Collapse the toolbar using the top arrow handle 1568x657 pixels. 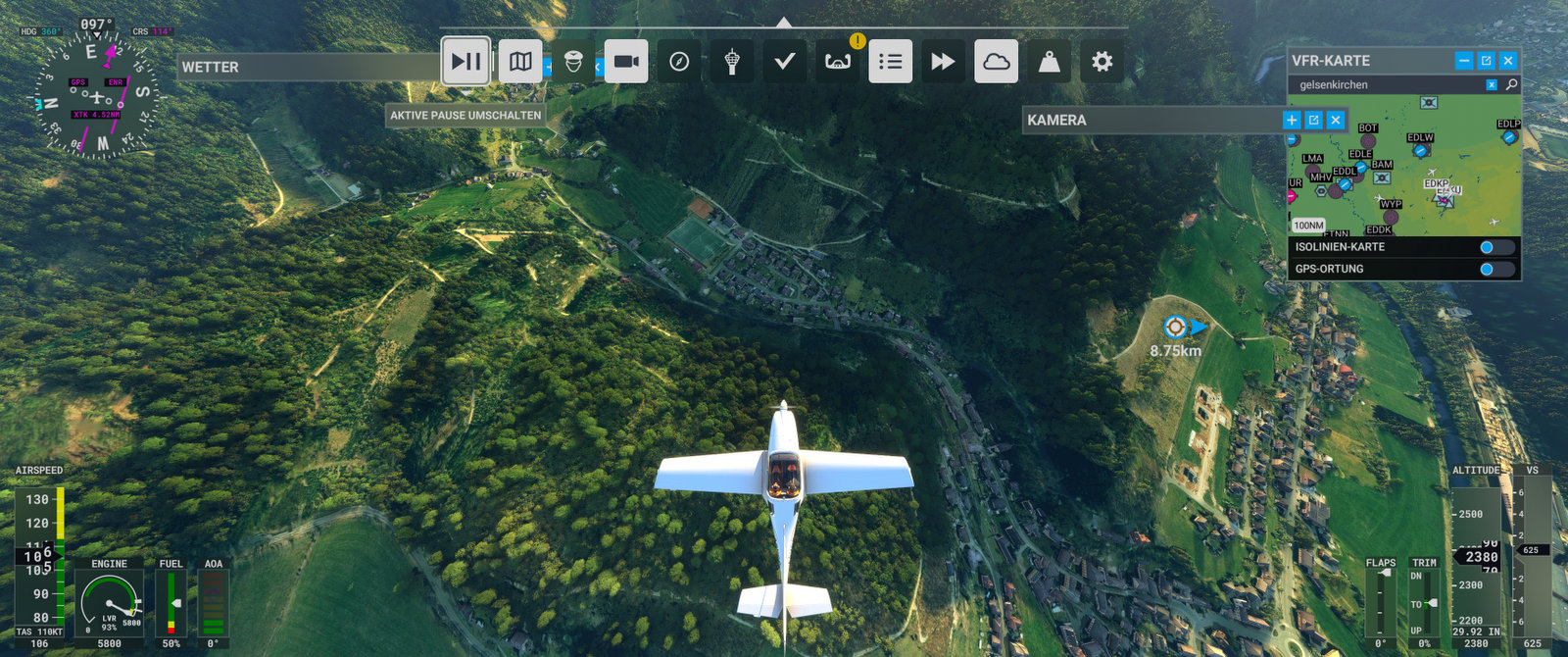click(783, 23)
